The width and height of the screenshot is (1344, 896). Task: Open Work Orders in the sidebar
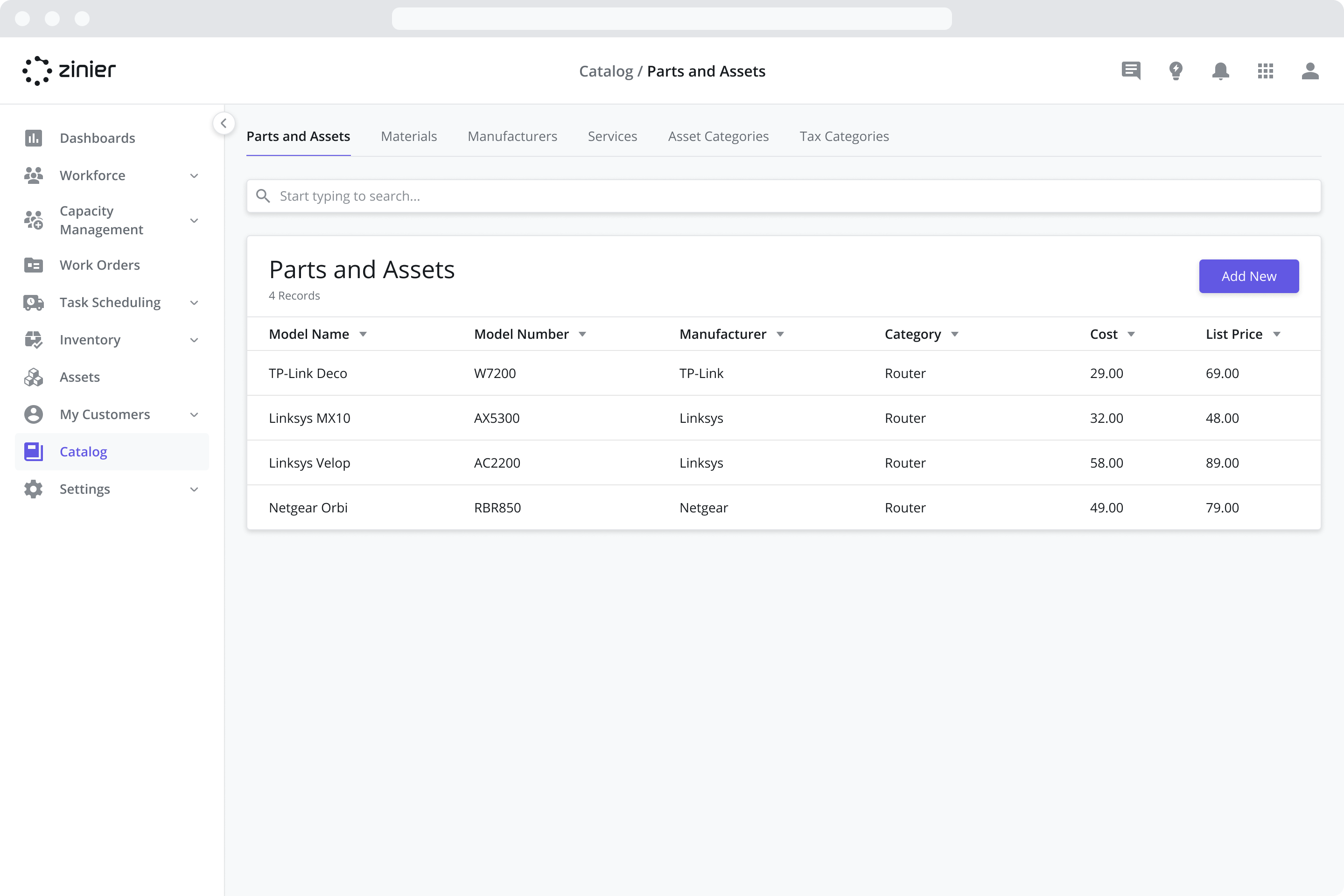[x=100, y=265]
